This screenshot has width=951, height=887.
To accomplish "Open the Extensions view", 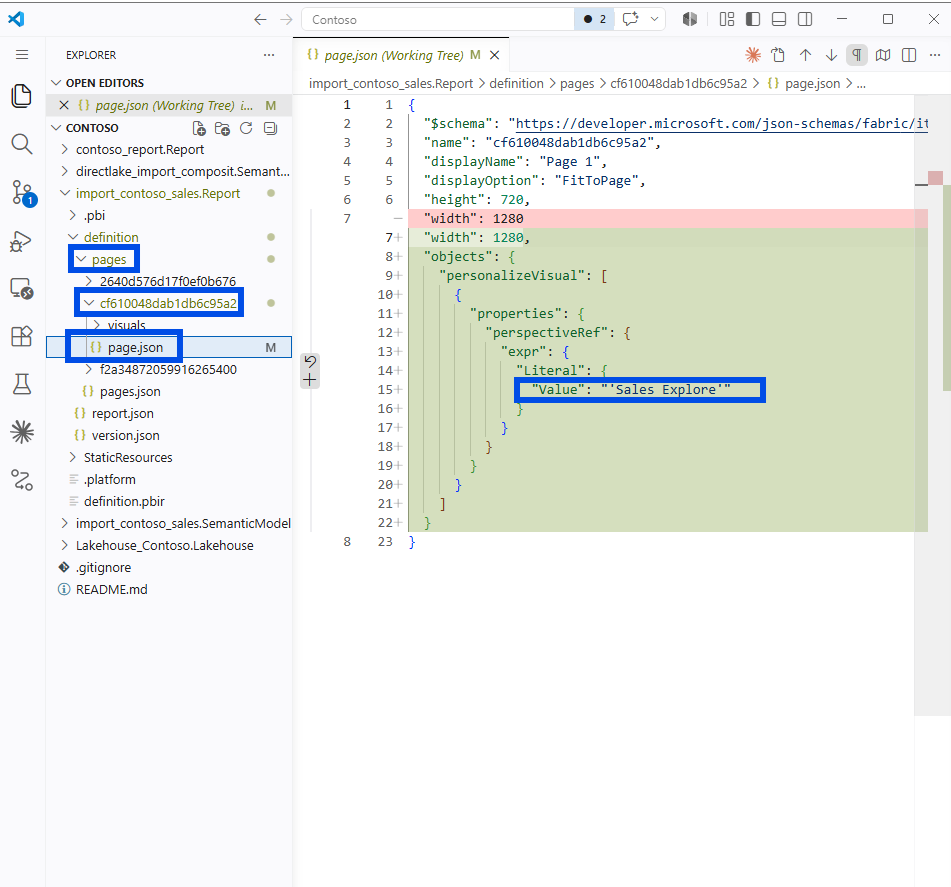I will point(22,336).
